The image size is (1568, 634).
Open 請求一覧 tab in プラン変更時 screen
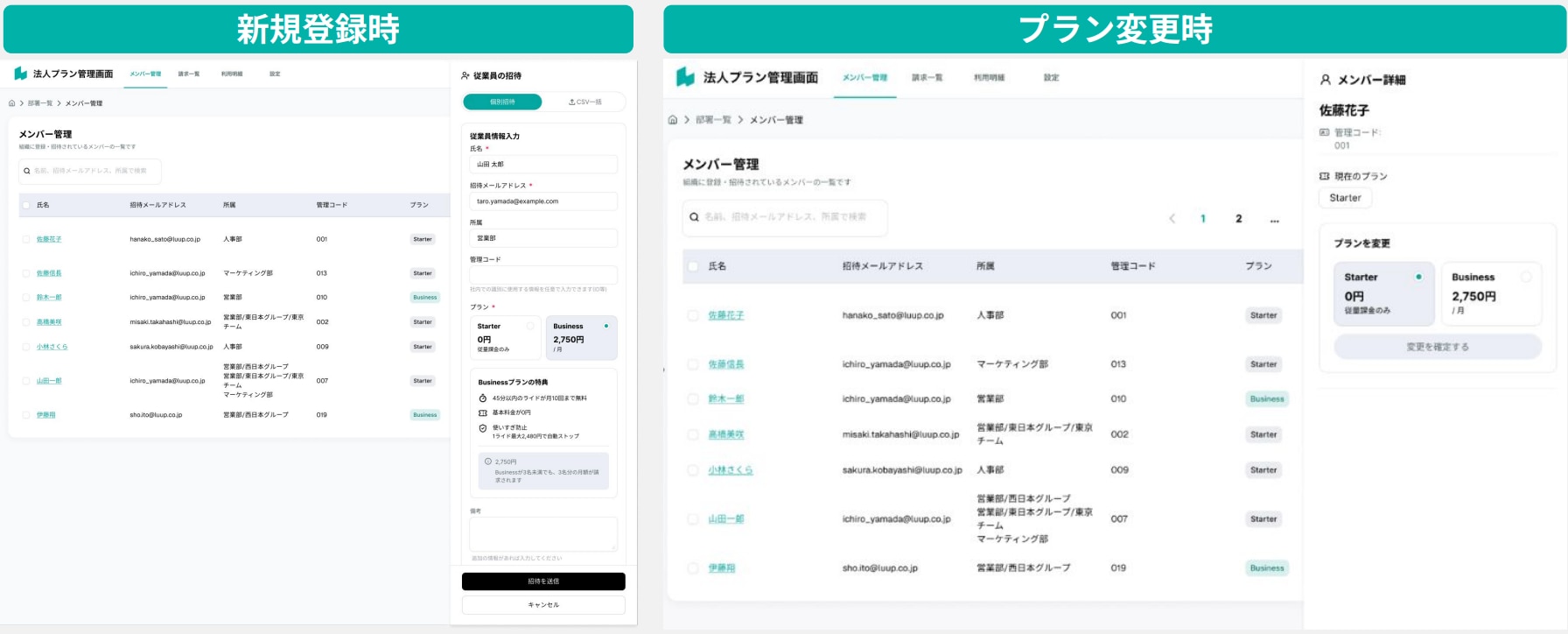(927, 78)
